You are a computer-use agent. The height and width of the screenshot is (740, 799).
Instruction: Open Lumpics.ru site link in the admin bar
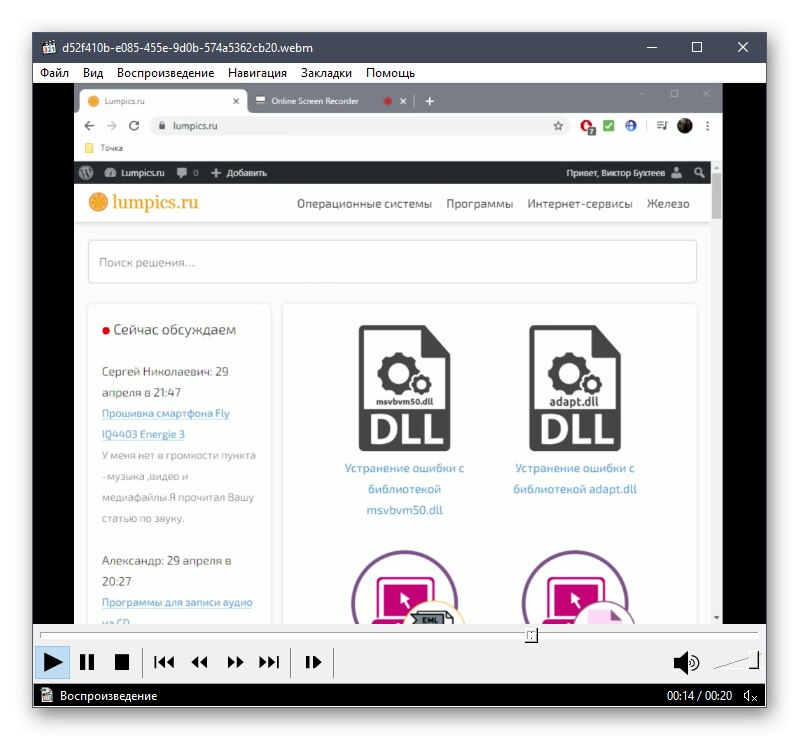(x=135, y=173)
